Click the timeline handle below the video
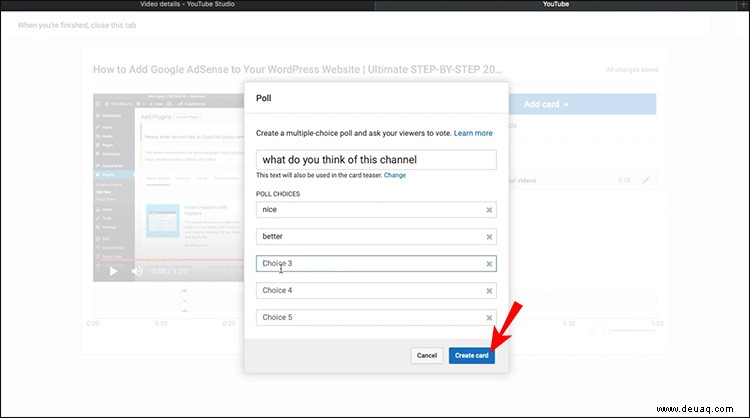This screenshot has width=750, height=418. [x=184, y=301]
